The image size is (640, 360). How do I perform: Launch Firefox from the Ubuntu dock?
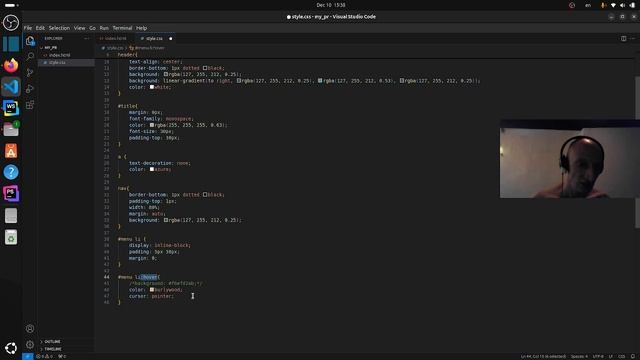[x=11, y=65]
